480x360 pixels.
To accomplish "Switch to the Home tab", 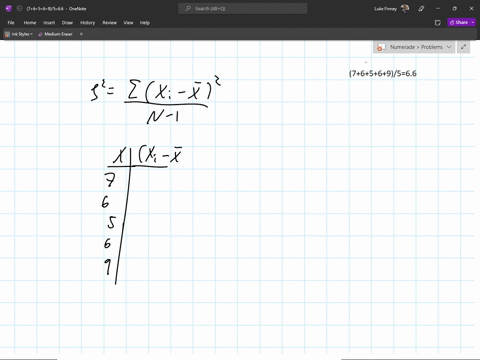I will tap(30, 23).
